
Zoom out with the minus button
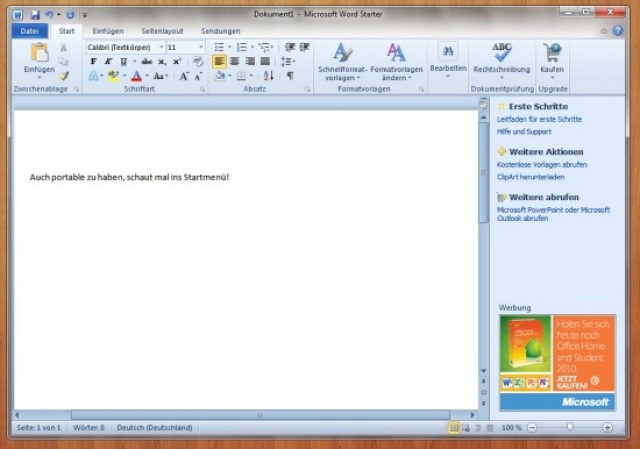(532, 427)
